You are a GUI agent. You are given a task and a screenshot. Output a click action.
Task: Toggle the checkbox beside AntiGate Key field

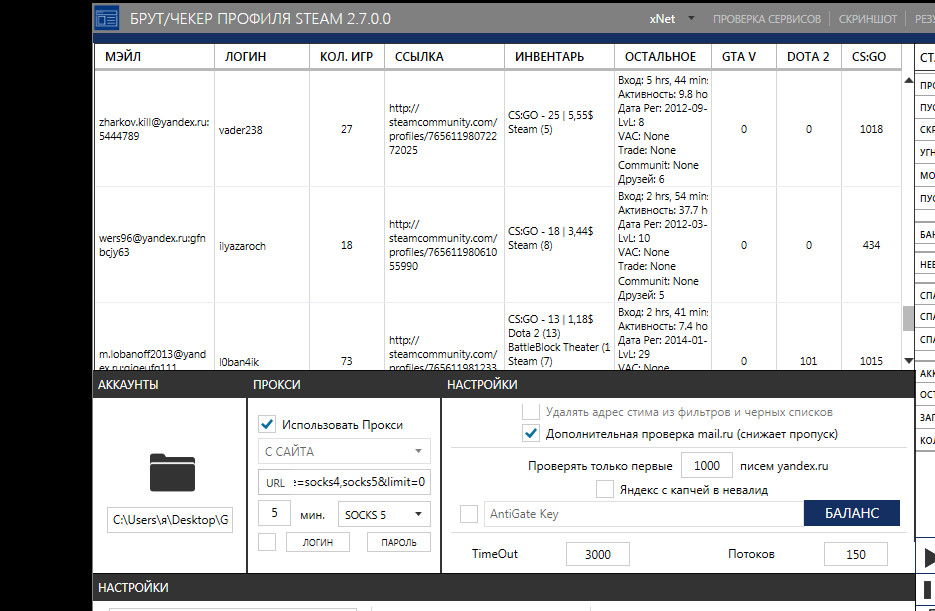[469, 513]
